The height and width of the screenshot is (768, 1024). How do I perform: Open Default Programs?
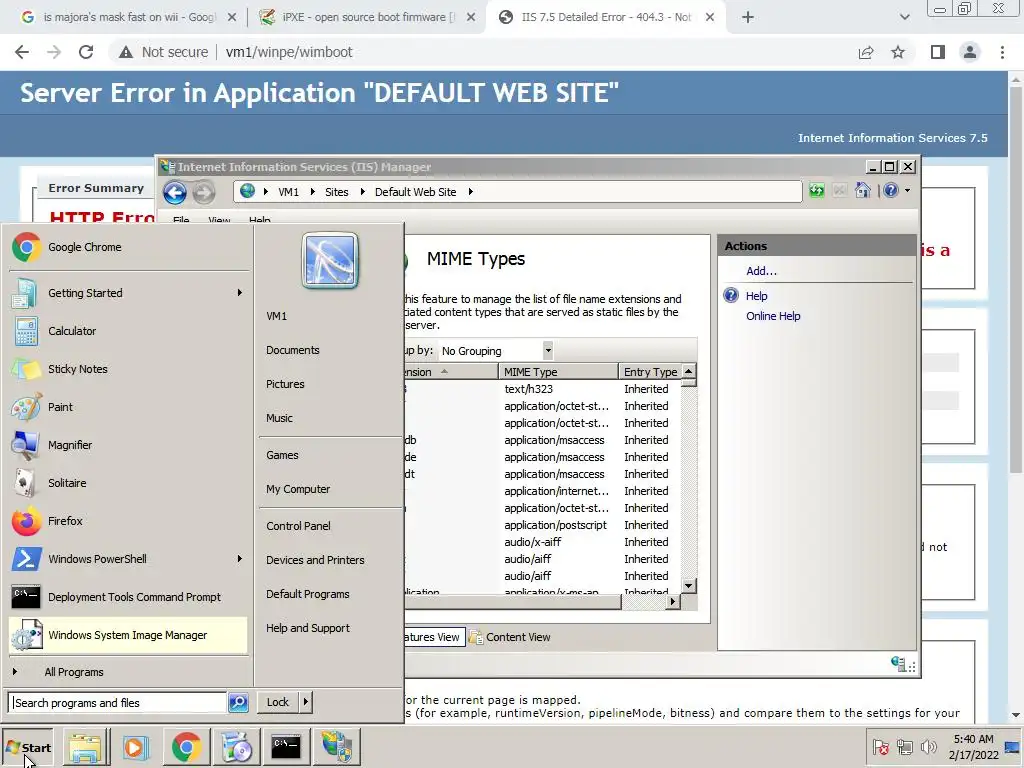[308, 594]
